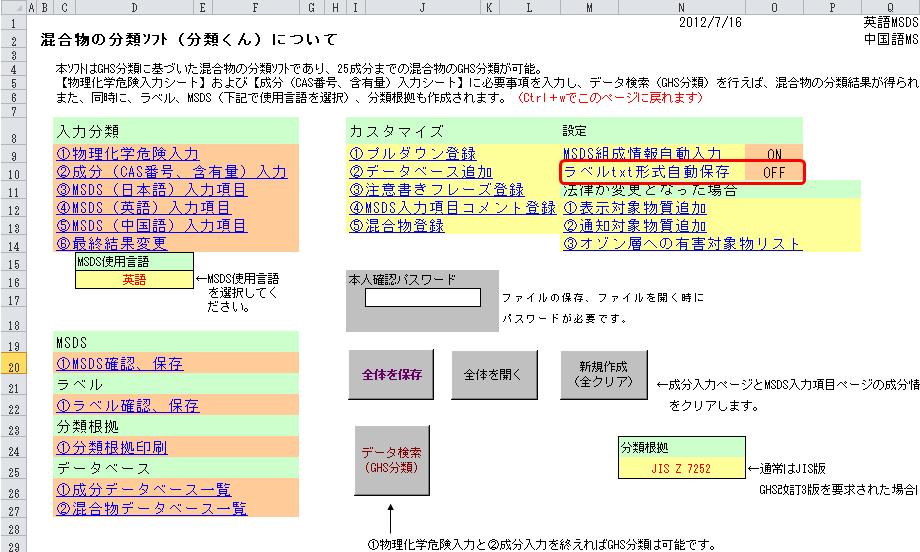Select row header 10

(x=13, y=174)
